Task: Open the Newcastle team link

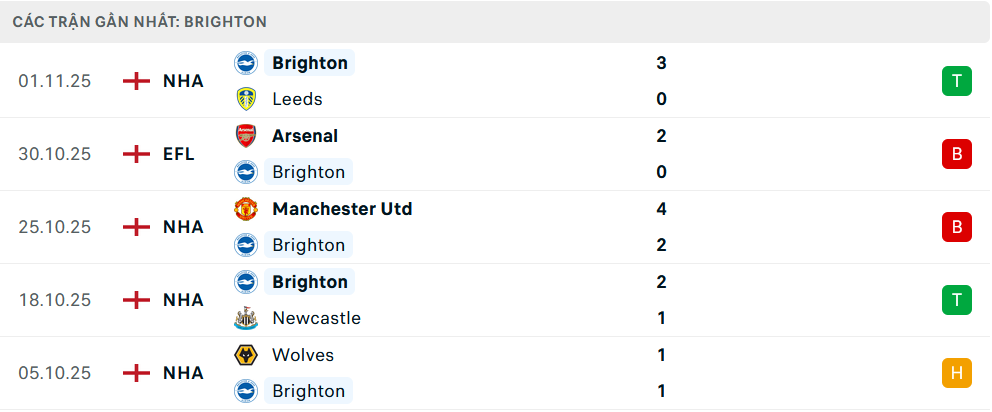Action: [316, 318]
